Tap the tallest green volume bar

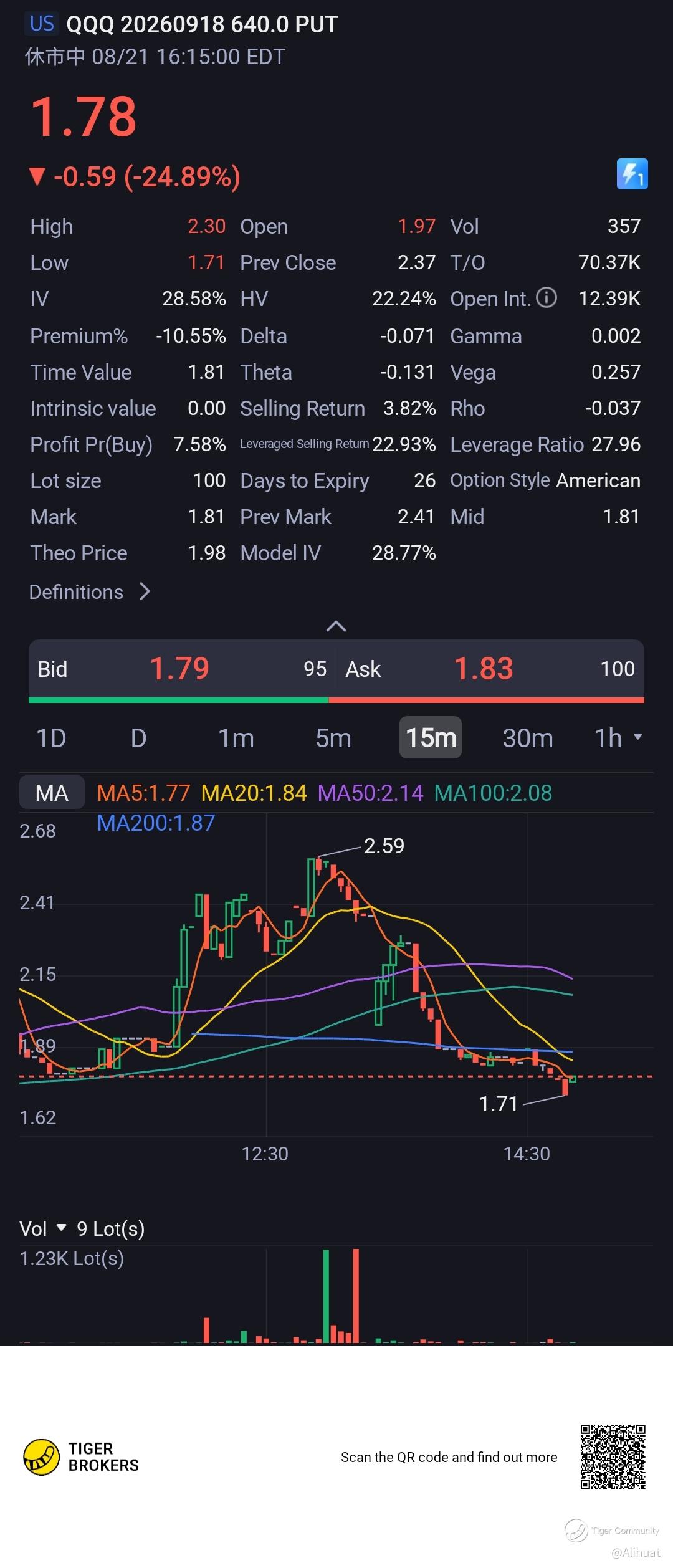click(326, 1296)
